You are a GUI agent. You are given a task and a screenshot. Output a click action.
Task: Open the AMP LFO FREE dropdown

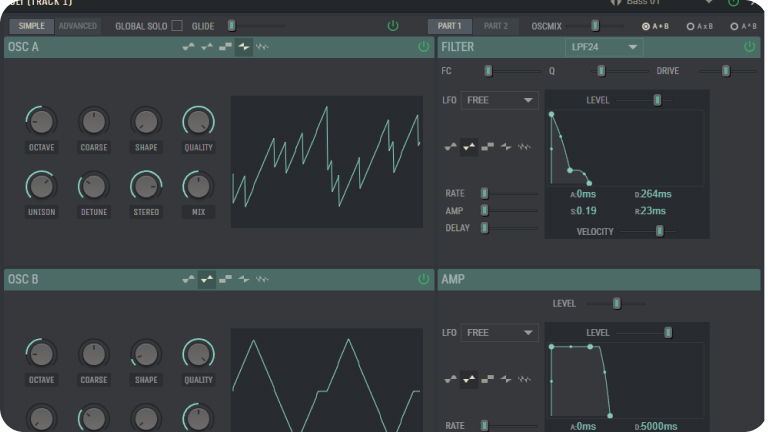coord(500,333)
